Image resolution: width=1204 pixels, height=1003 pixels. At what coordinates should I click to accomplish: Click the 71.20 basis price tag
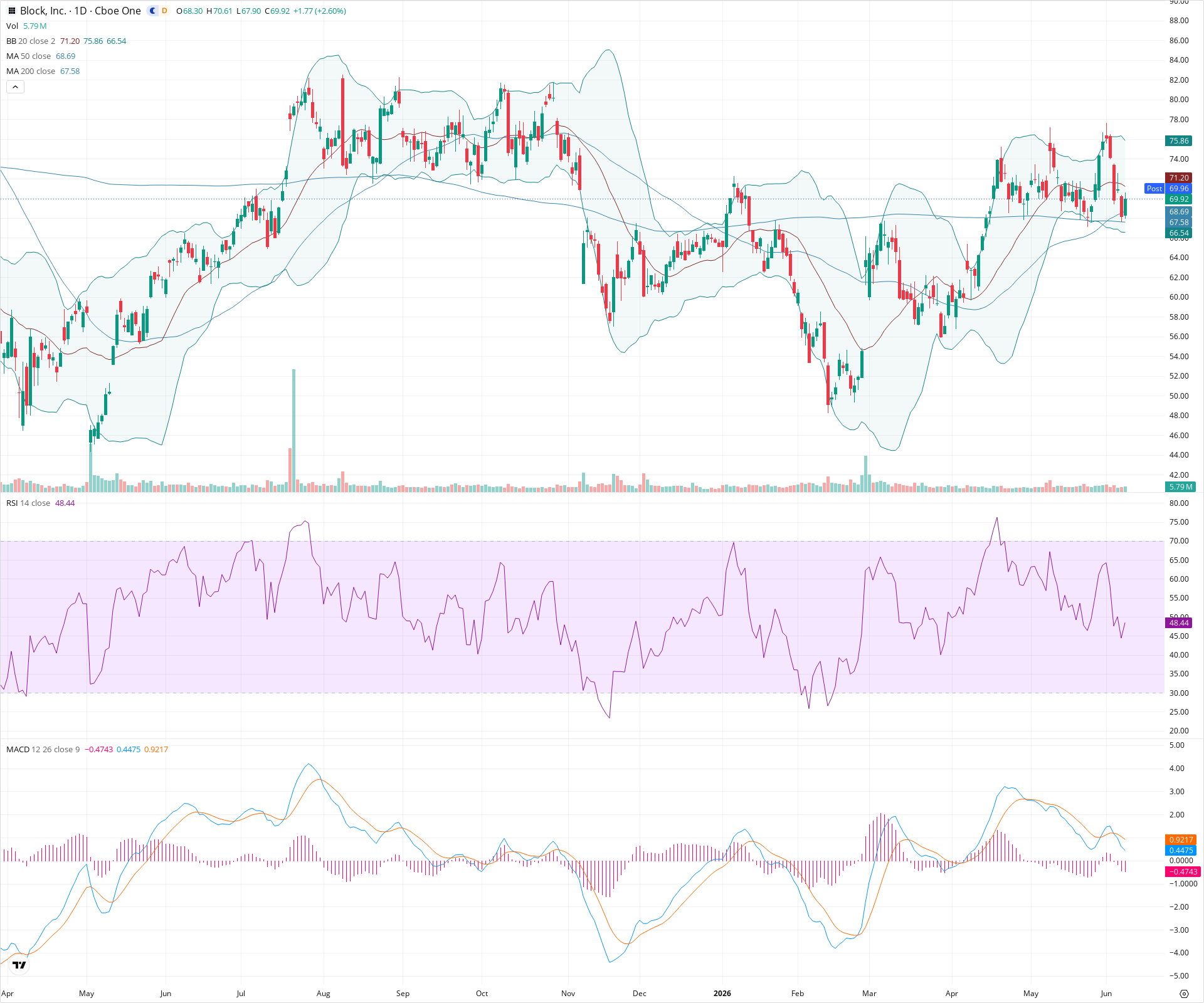click(1179, 178)
